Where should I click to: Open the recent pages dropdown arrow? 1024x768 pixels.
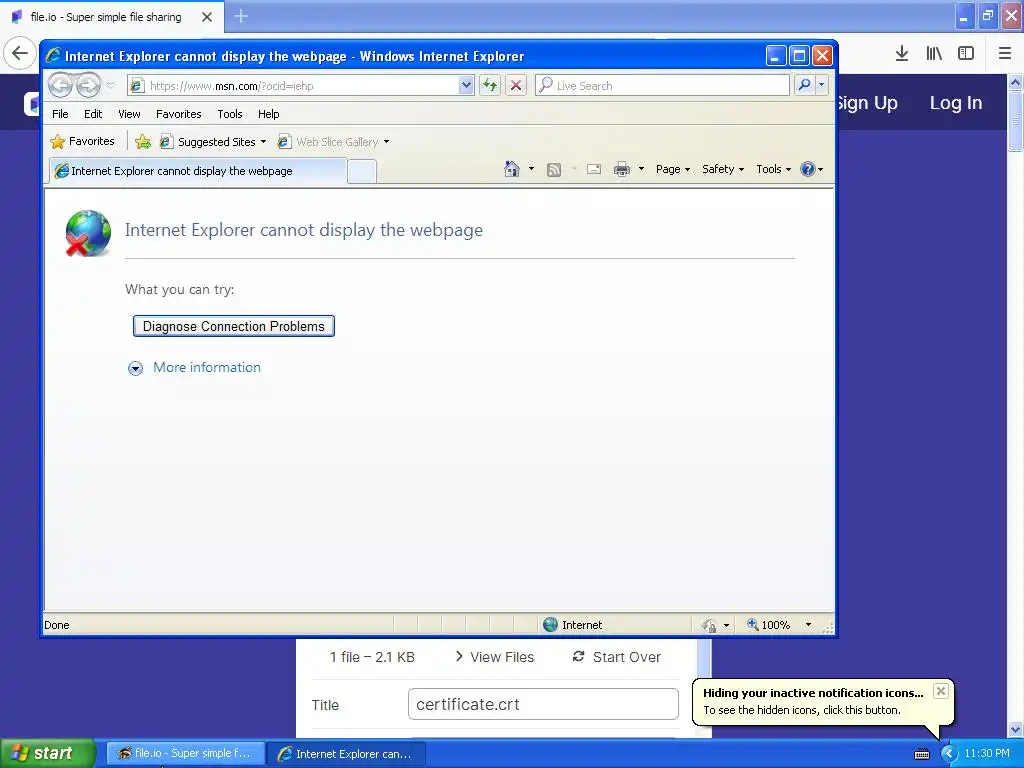pos(110,86)
